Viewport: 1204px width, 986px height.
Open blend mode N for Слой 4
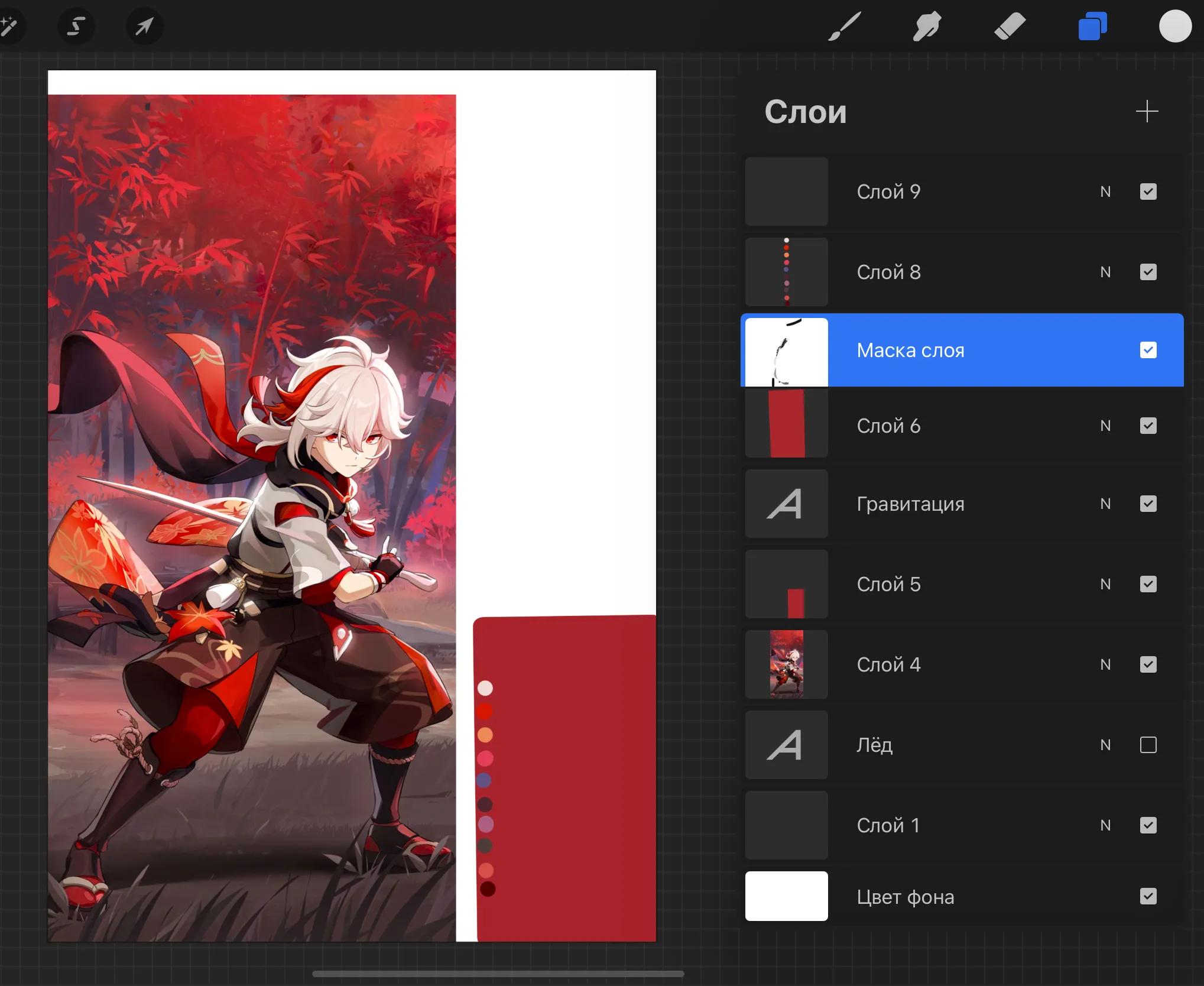[x=1105, y=664]
